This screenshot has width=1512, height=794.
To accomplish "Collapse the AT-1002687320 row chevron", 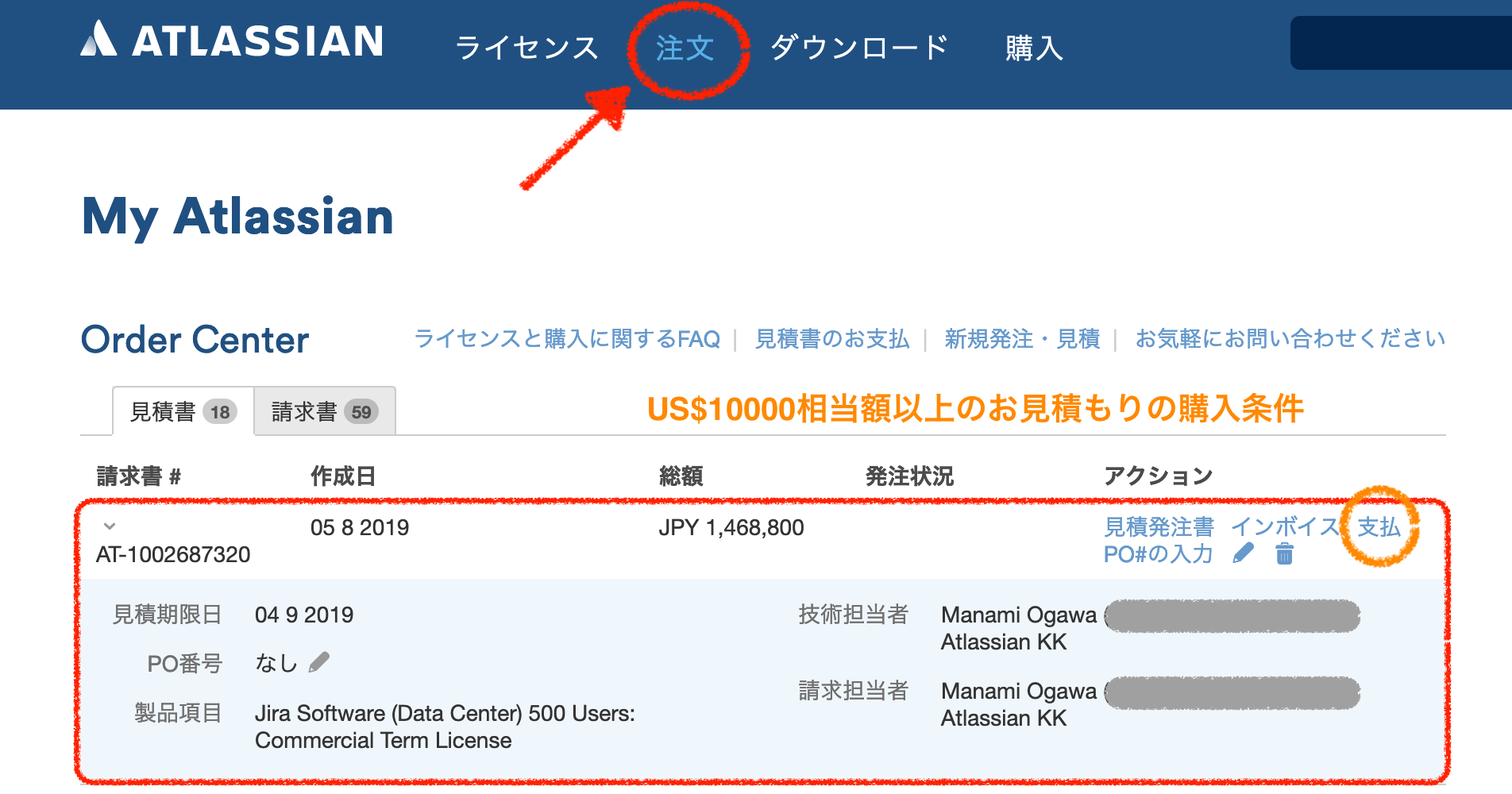I will coord(110,526).
